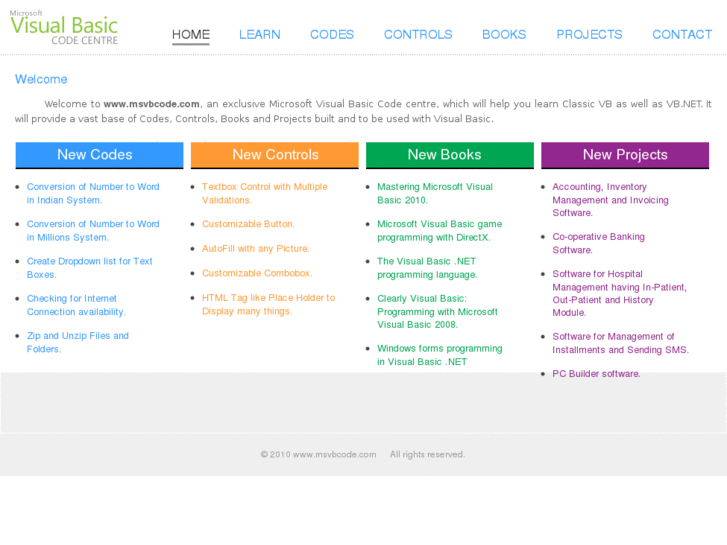Open Management of Installments and Sending SMS
The height and width of the screenshot is (545, 727).
(x=620, y=343)
